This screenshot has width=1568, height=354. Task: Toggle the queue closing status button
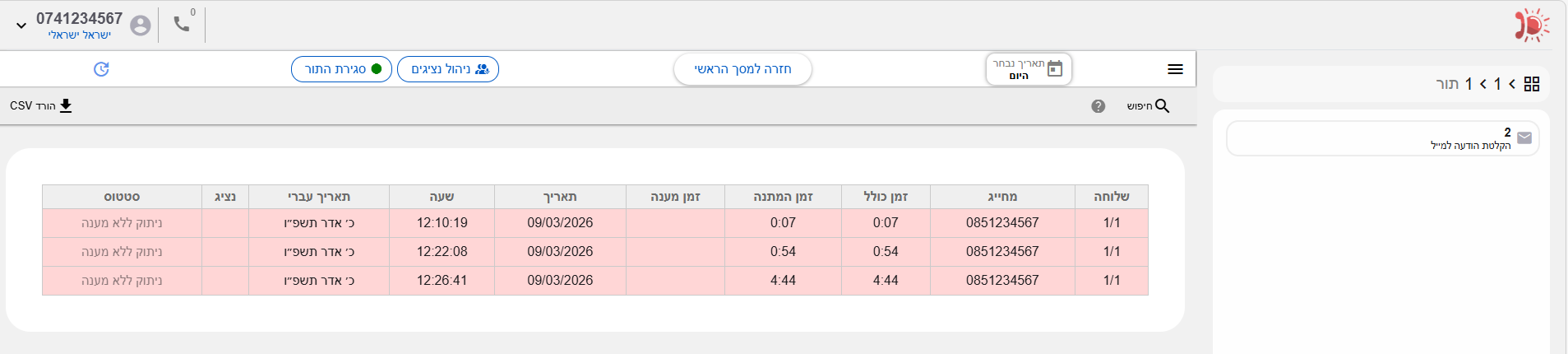341,69
